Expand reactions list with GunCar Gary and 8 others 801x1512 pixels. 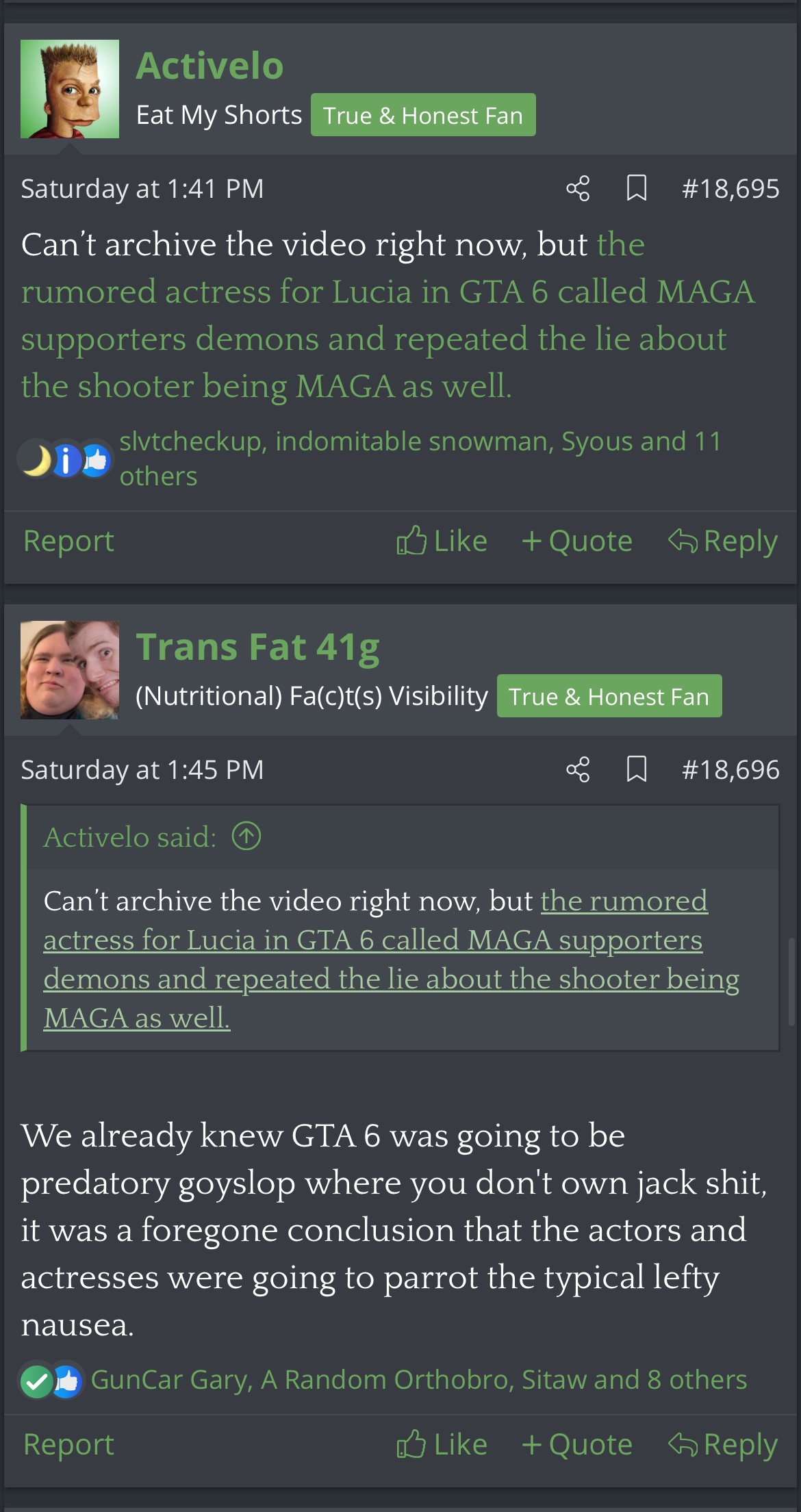[x=418, y=1380]
